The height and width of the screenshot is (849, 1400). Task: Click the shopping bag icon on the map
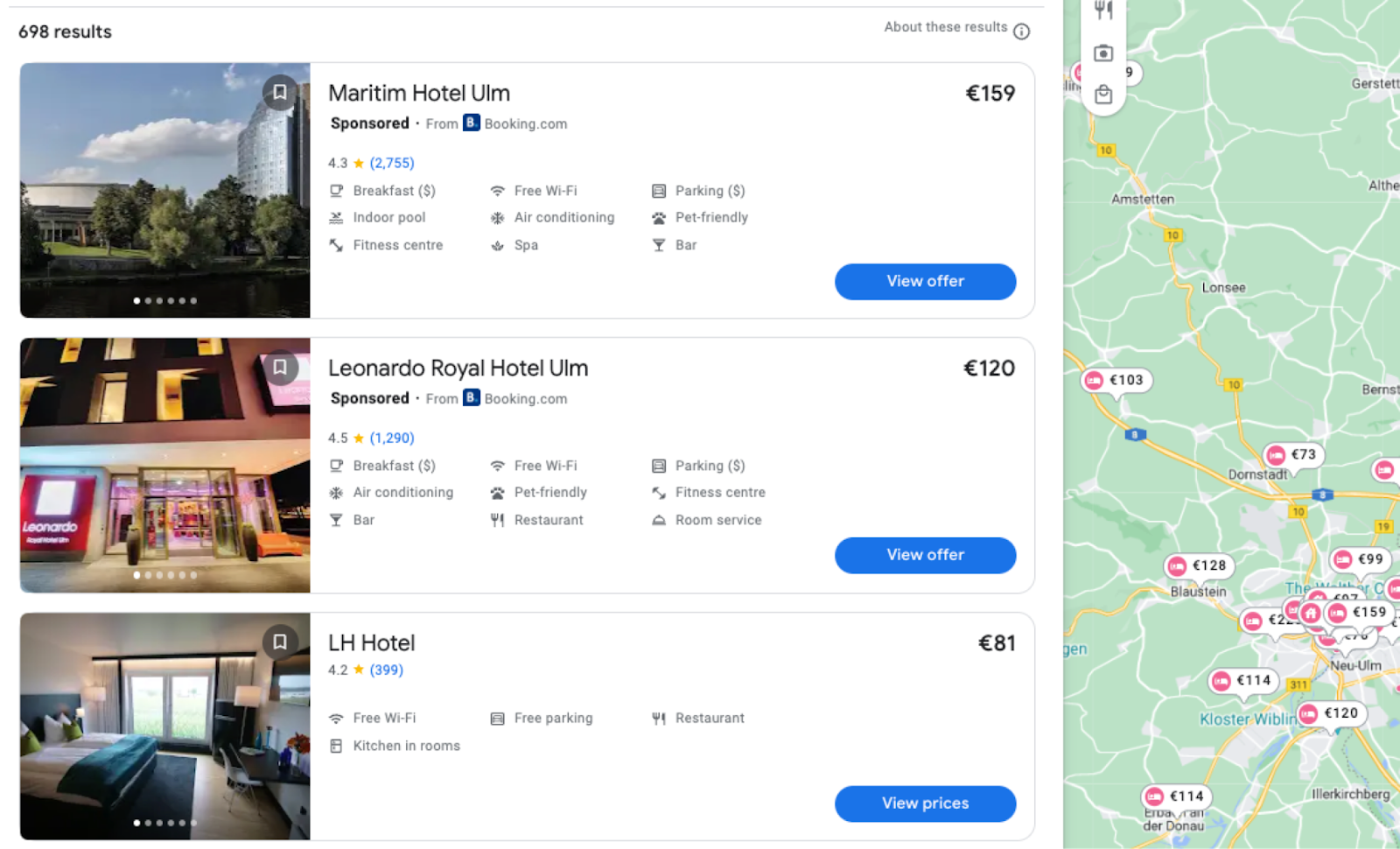pyautogui.click(x=1103, y=95)
